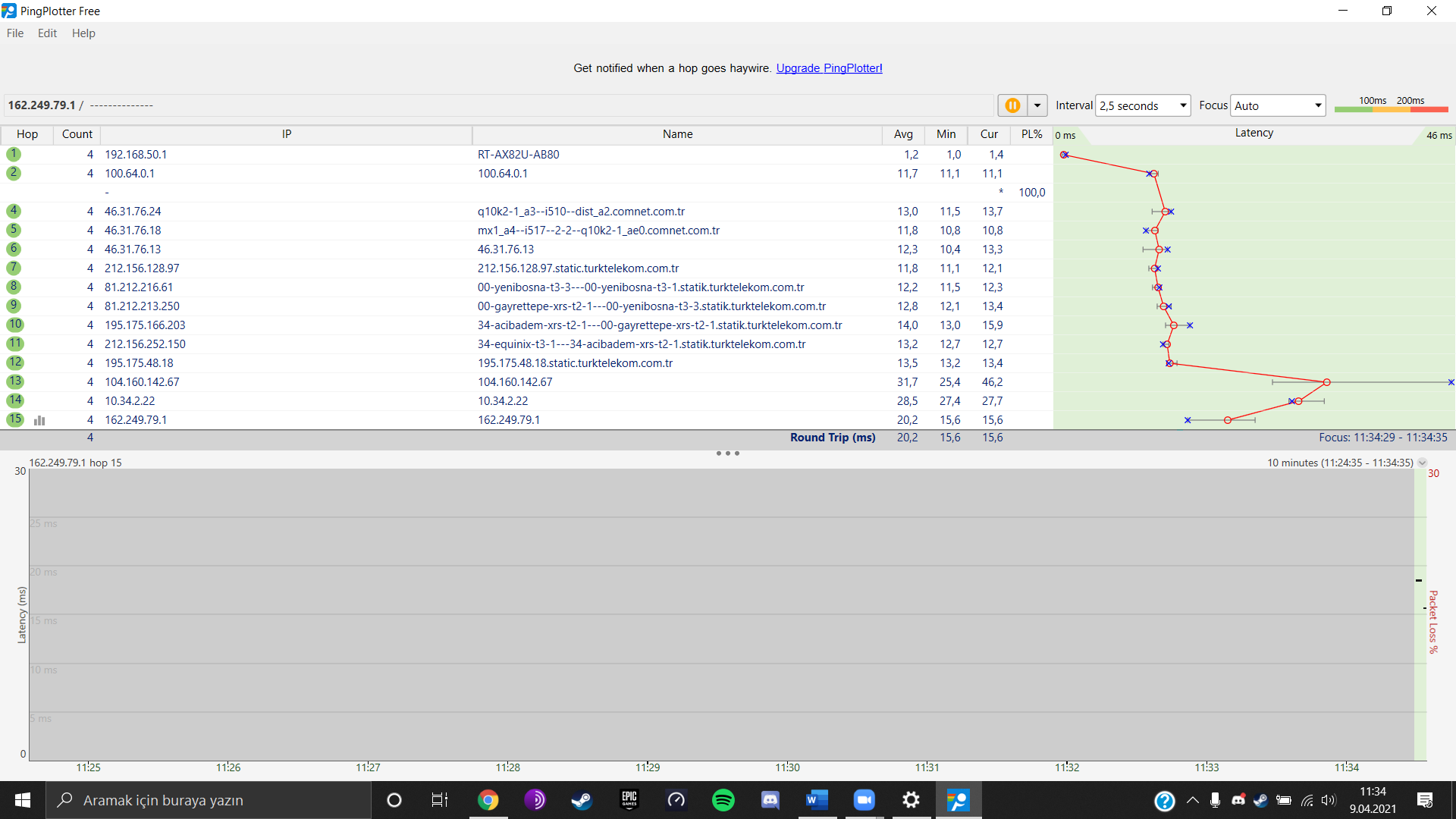1456x819 pixels.
Task: Toggle the timeline graph icon on hop 15
Action: click(x=39, y=420)
